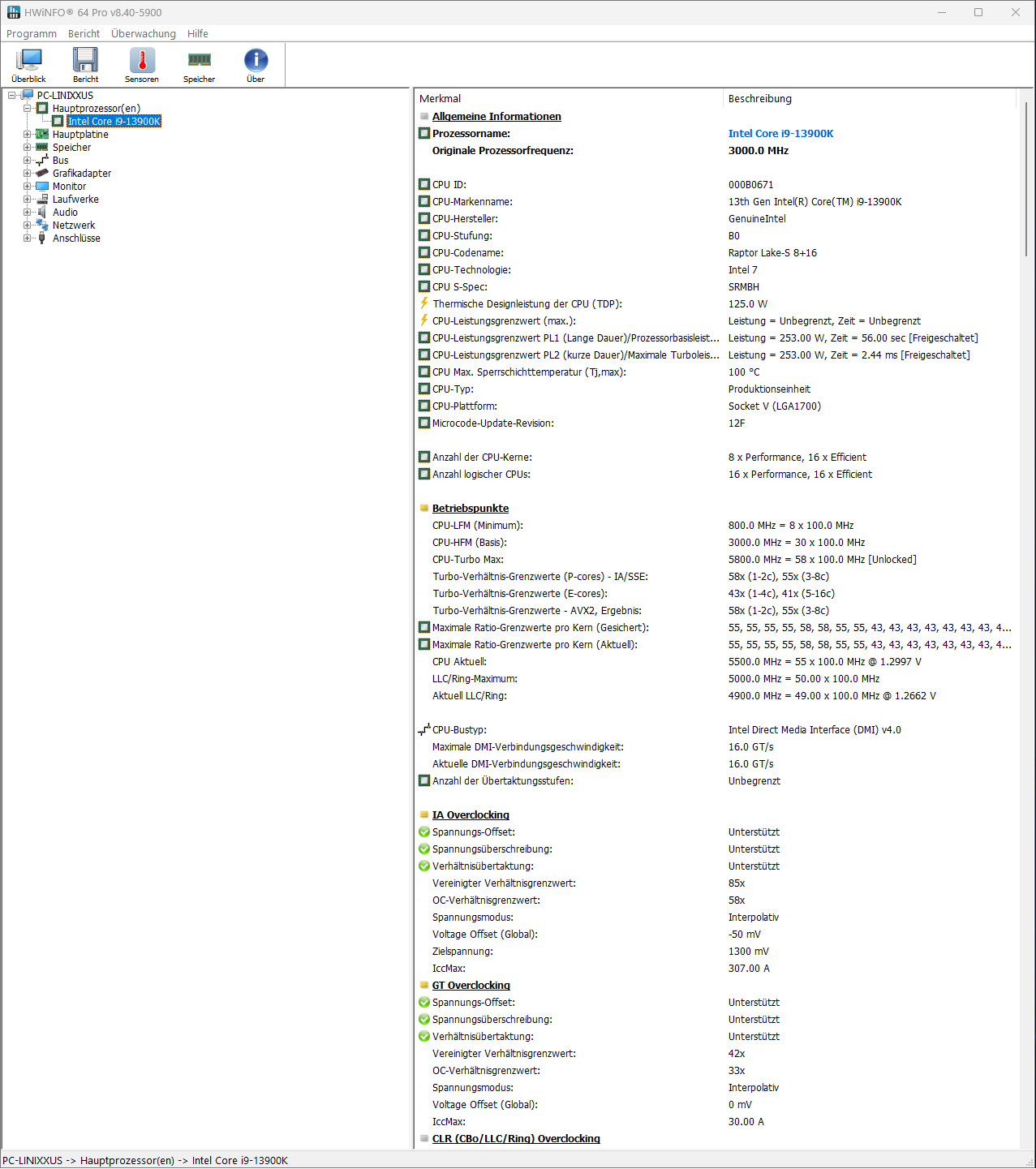Click the Grafikadapter card icon

tap(42, 173)
